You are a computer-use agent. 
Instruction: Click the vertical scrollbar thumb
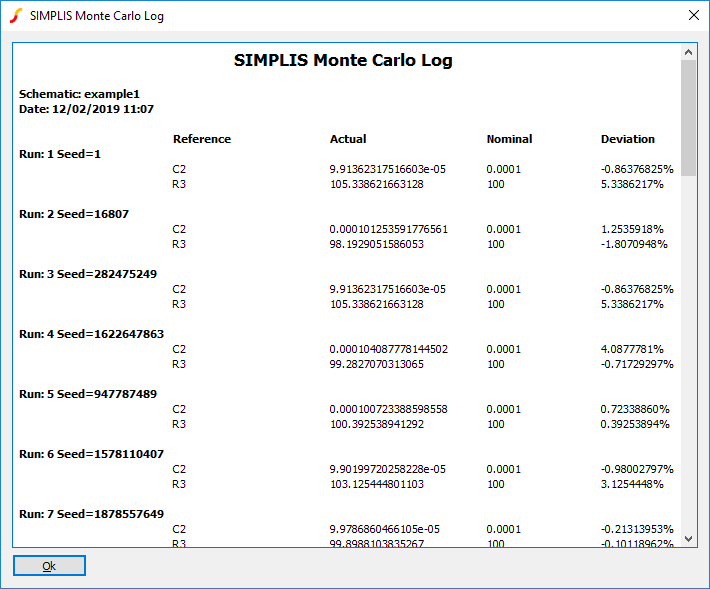click(x=688, y=118)
